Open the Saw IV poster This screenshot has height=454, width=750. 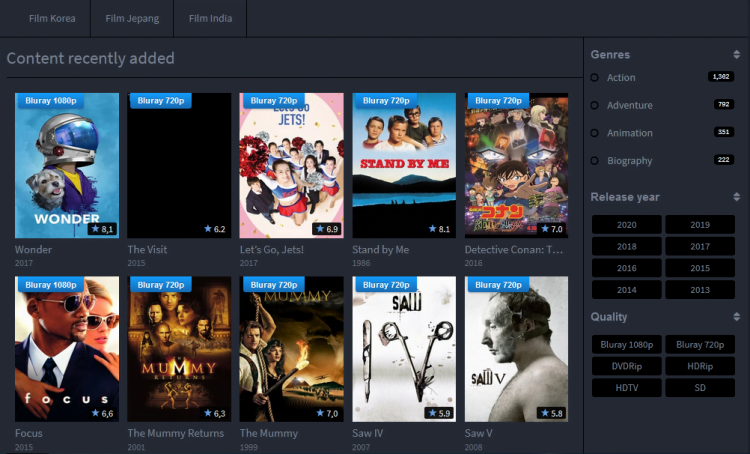404,349
